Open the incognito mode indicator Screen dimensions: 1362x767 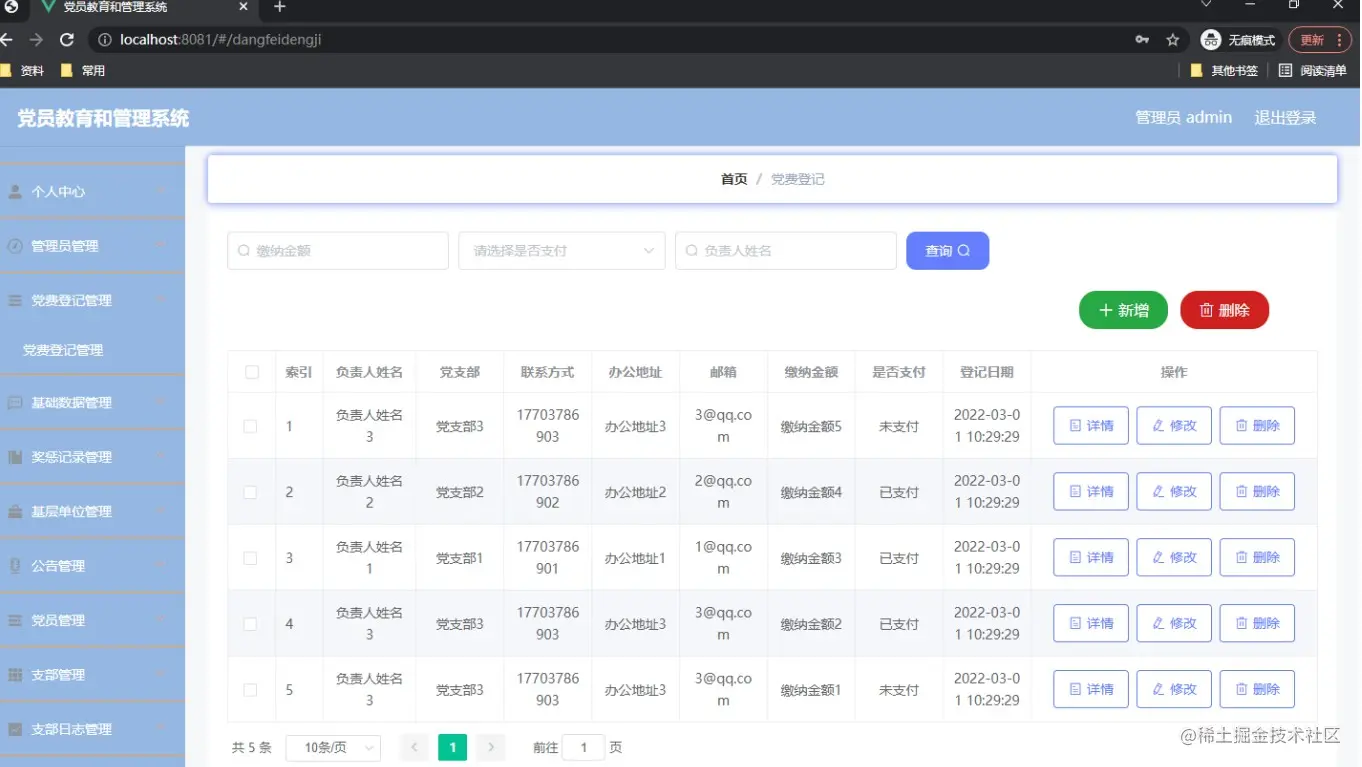[1238, 40]
